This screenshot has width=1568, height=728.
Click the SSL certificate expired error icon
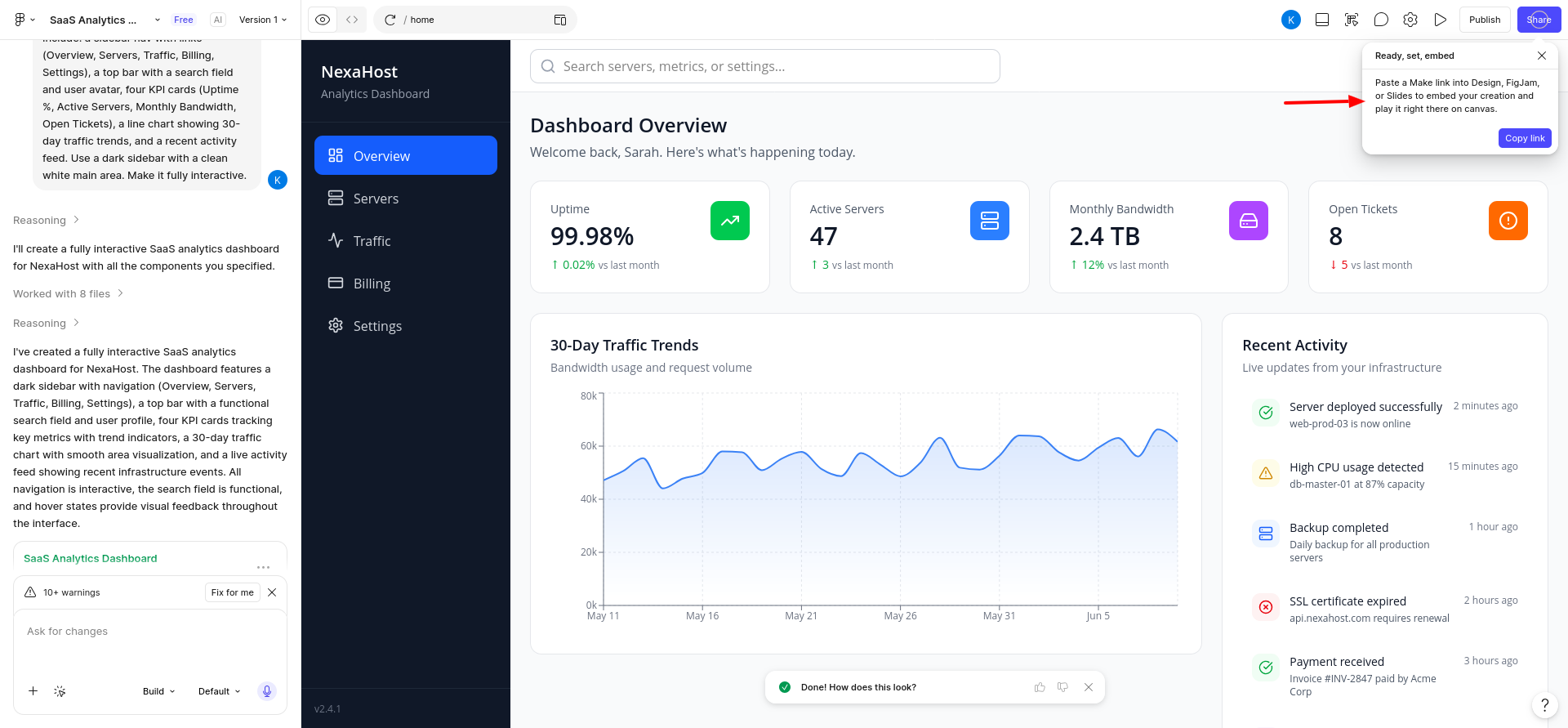1266,607
